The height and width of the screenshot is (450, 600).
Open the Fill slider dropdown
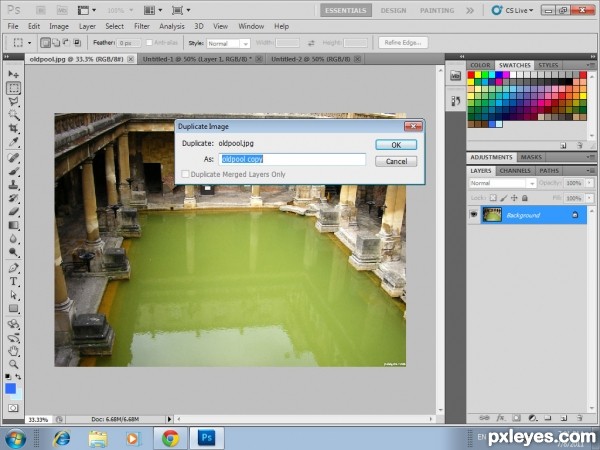click(x=590, y=198)
